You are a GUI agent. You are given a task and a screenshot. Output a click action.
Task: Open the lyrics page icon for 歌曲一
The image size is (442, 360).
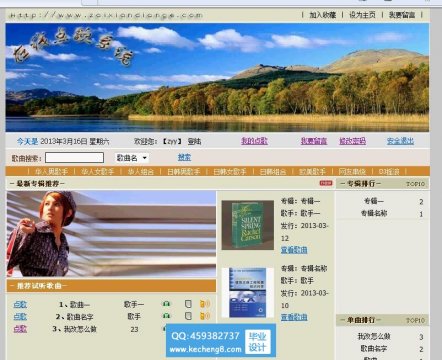coord(188,304)
